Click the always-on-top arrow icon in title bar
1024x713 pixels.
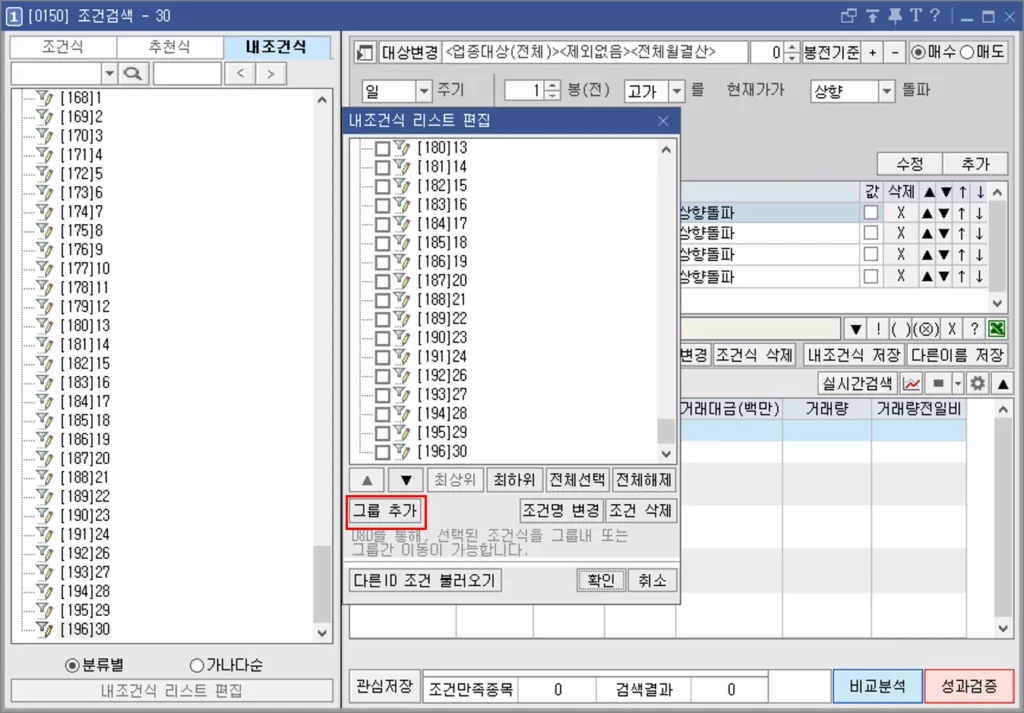pos(873,16)
